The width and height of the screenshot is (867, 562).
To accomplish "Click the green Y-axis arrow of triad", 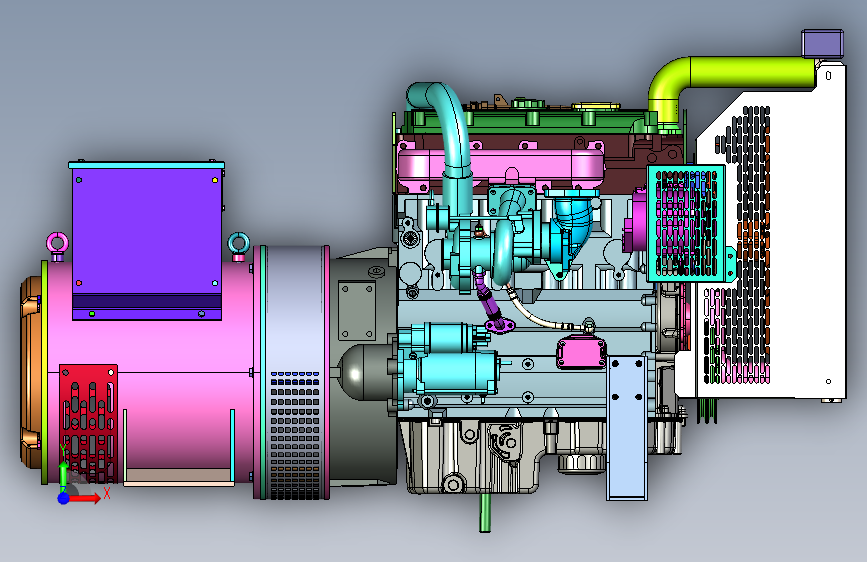I will coord(64,474).
